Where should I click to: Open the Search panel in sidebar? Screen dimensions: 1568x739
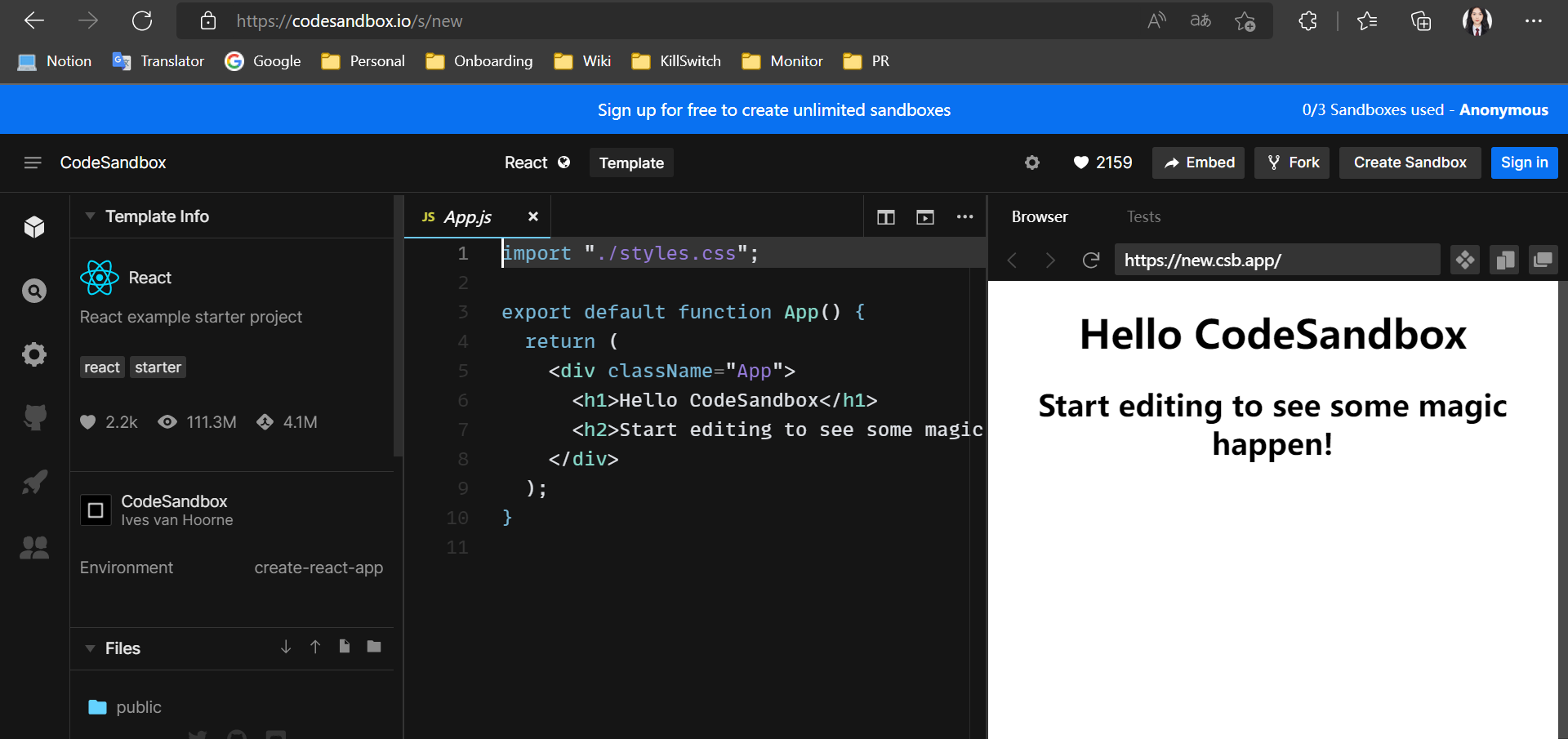(x=34, y=291)
